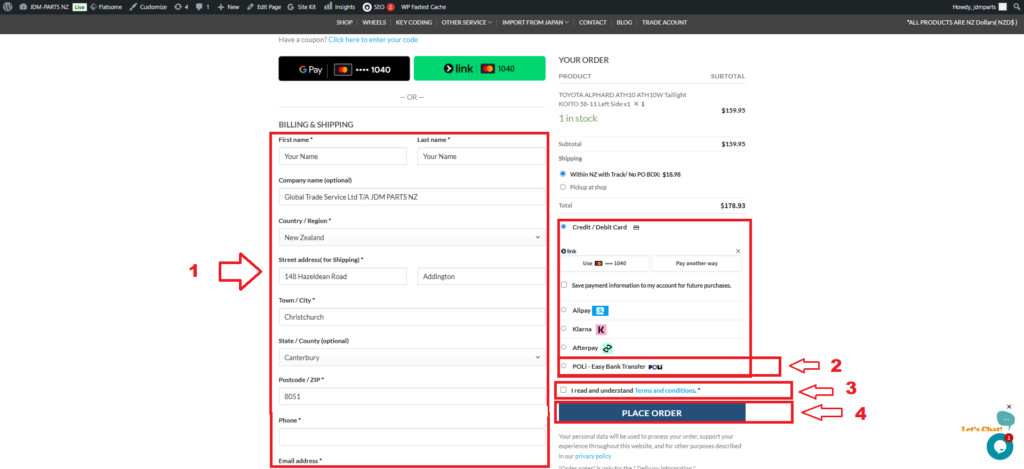View the 4 pending updates
Screen dimensions: 1024x469
click(181, 7)
